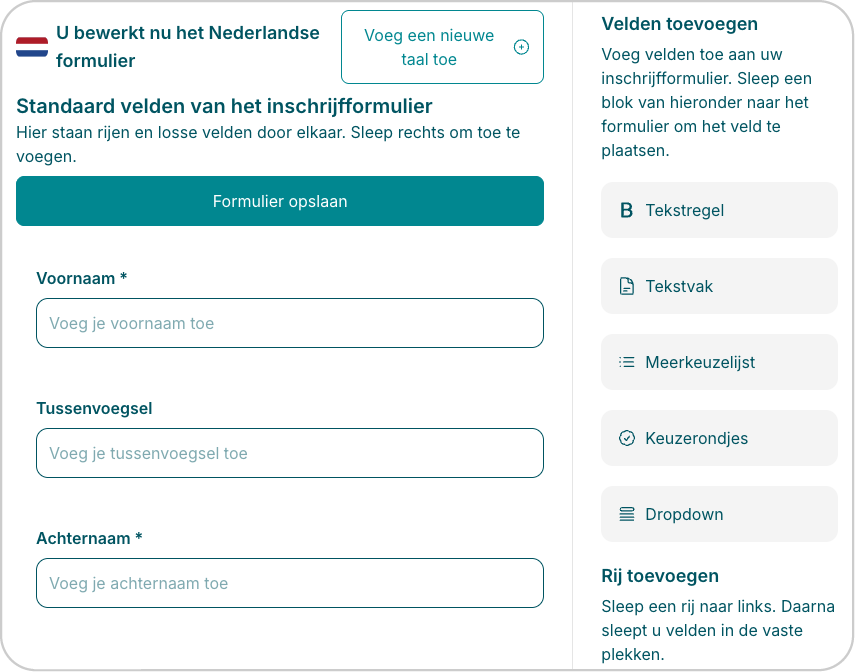Select the Keuzerondjes field block
This screenshot has height=672, width=855.
(719, 438)
